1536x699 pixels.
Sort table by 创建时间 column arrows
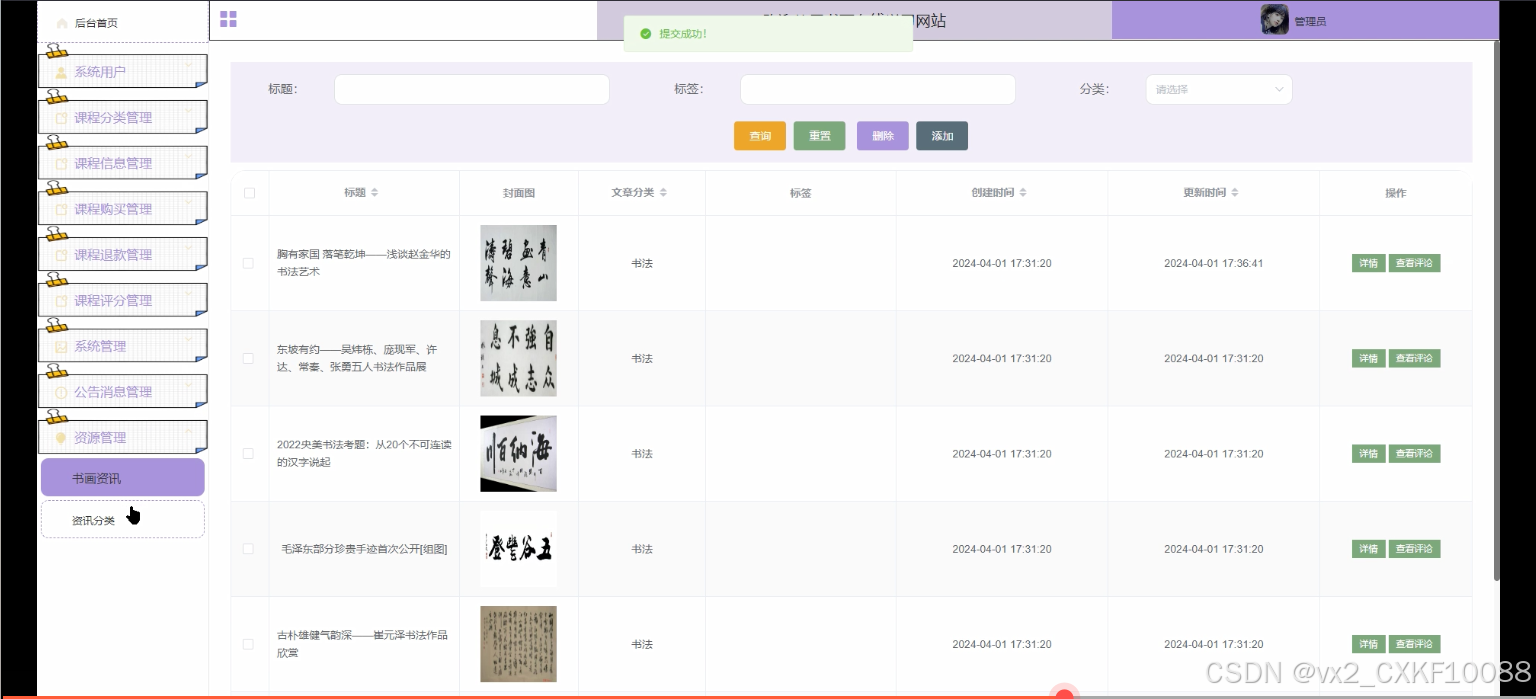[1023, 193]
